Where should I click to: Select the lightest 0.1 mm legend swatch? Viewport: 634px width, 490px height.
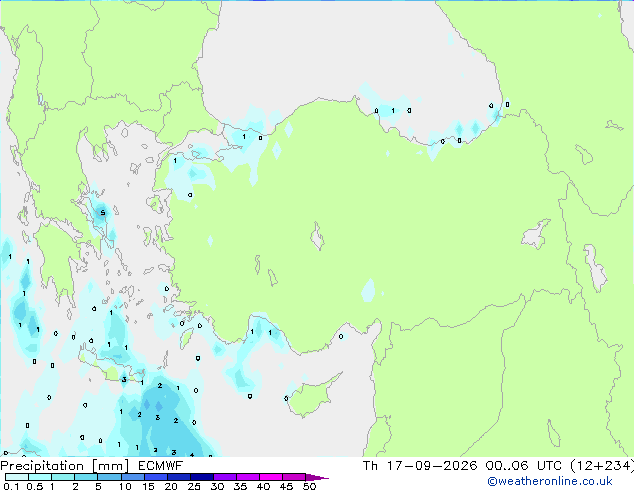(x=17, y=477)
